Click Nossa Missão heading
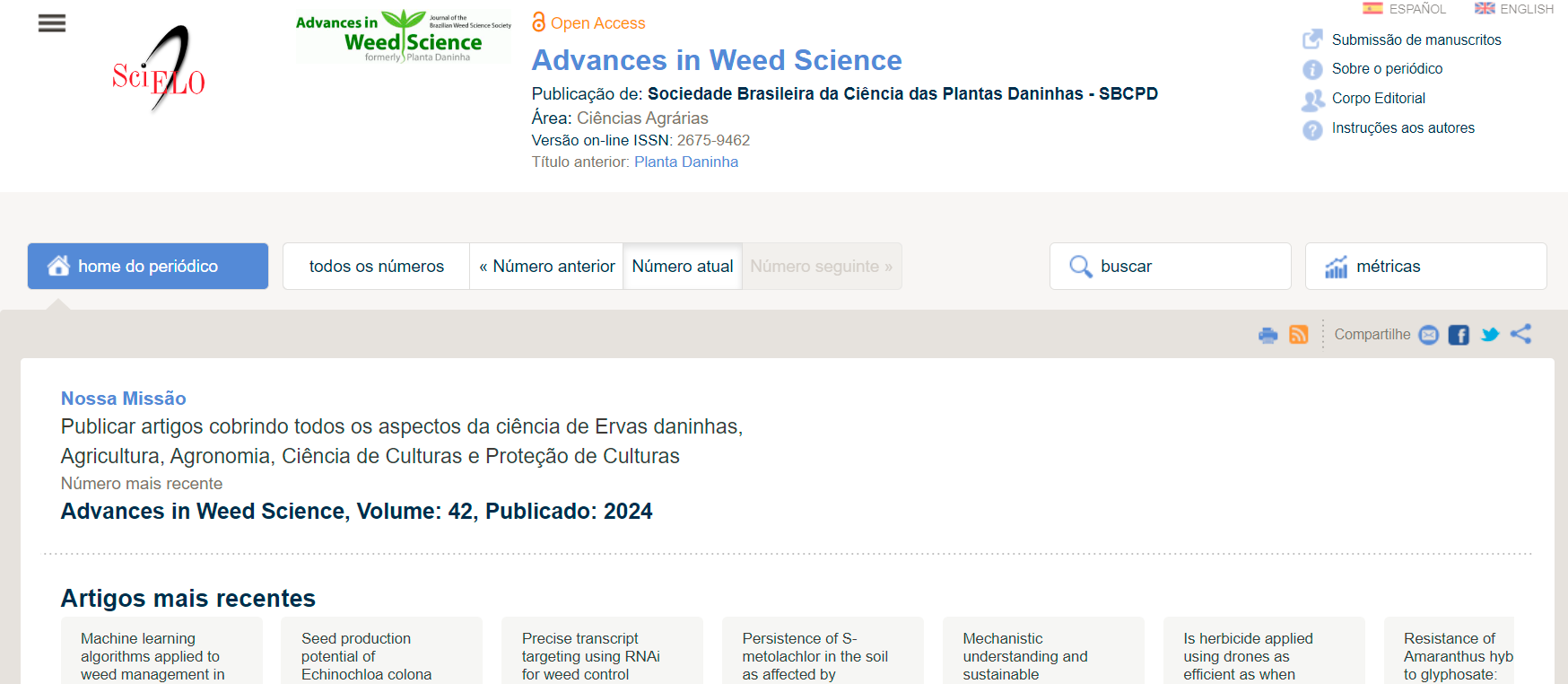This screenshot has width=1568, height=684. pos(124,399)
